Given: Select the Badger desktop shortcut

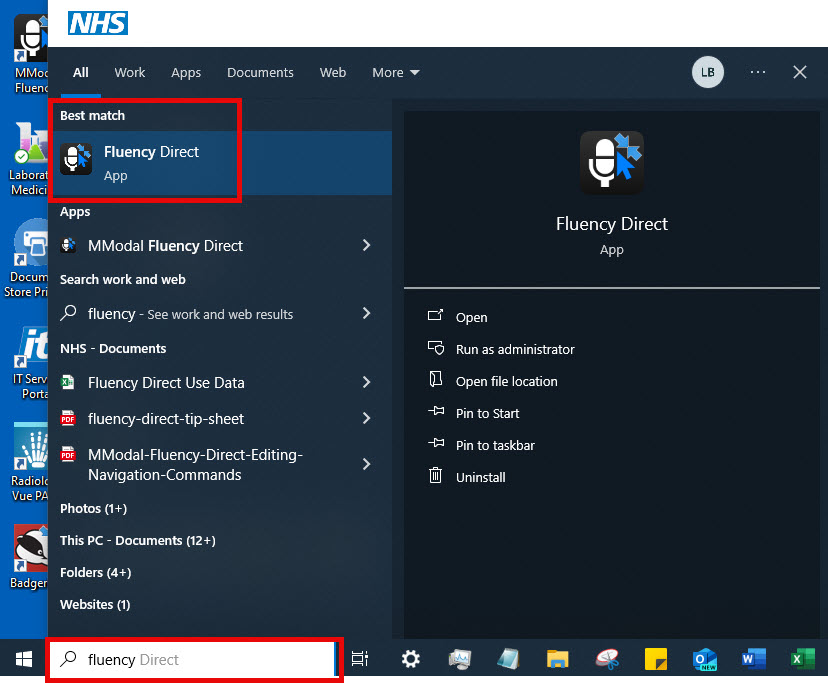Looking at the screenshot, I should [x=30, y=557].
